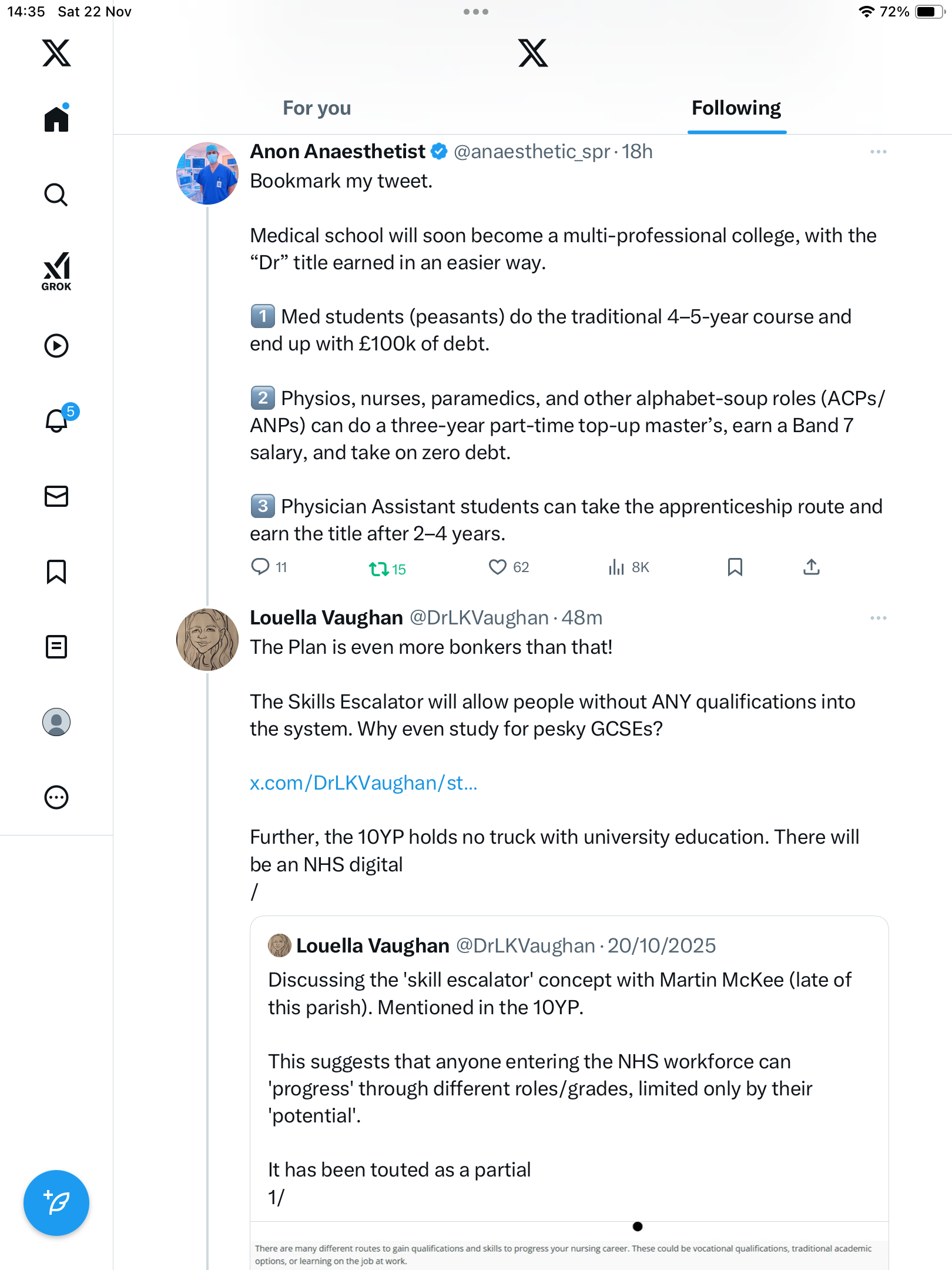Open the x.com/DrLKVaughan link
The image size is (952, 1270).
(363, 783)
